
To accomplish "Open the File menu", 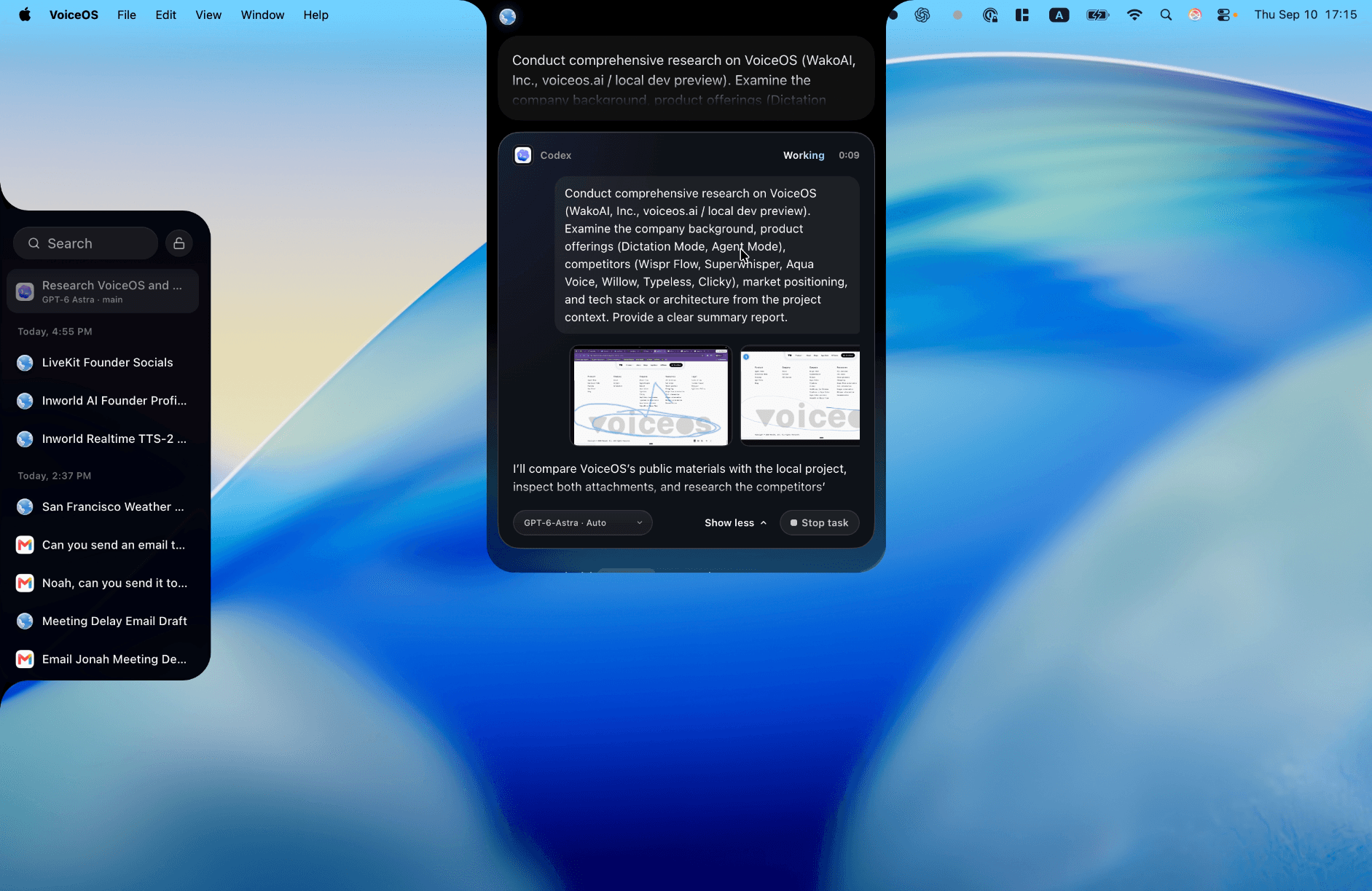I will (127, 15).
